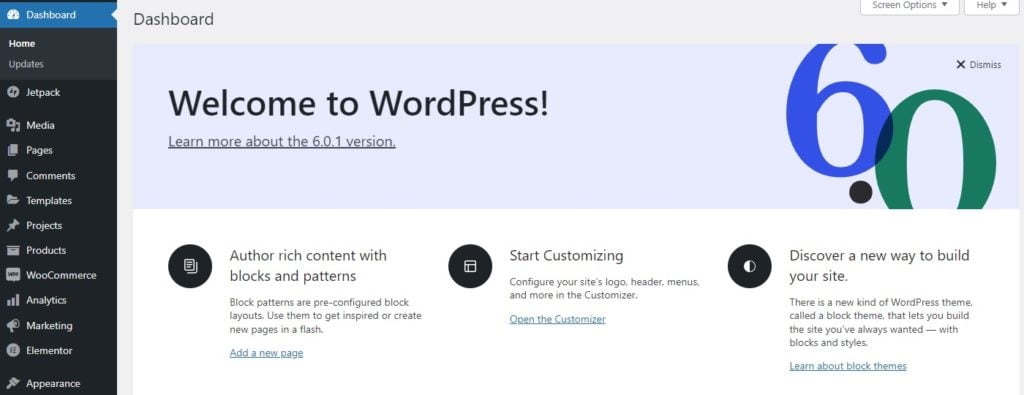Screen dimensions: 1024x395
Task: Open the Dashboard menu item
Action: pos(58,14)
